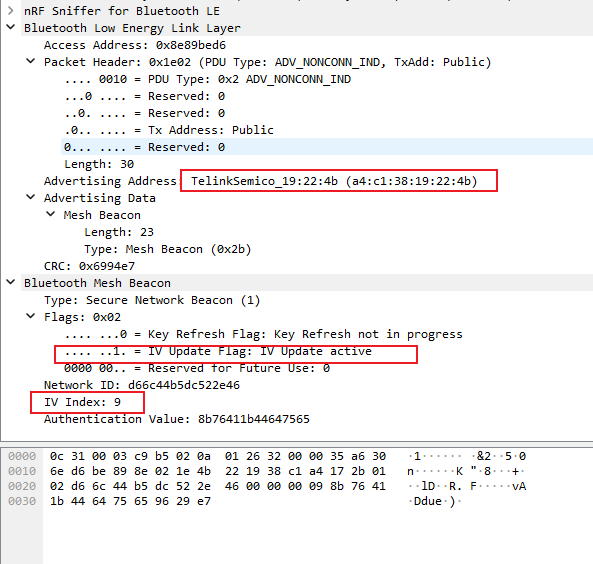Select the IV Index: 9 row
The width and height of the screenshot is (593, 564).
tap(82, 402)
